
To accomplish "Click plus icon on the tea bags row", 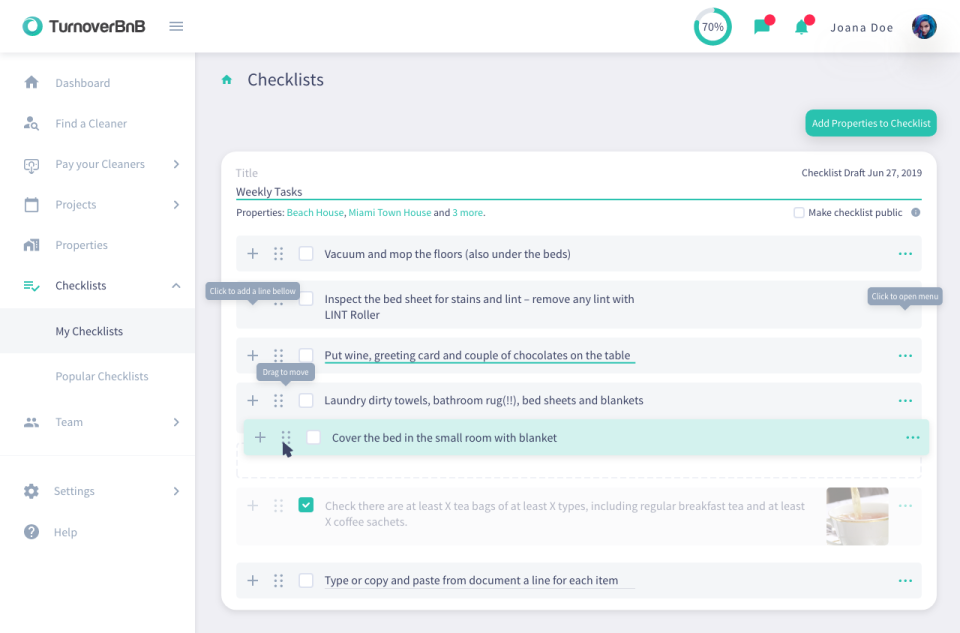I will coord(252,506).
